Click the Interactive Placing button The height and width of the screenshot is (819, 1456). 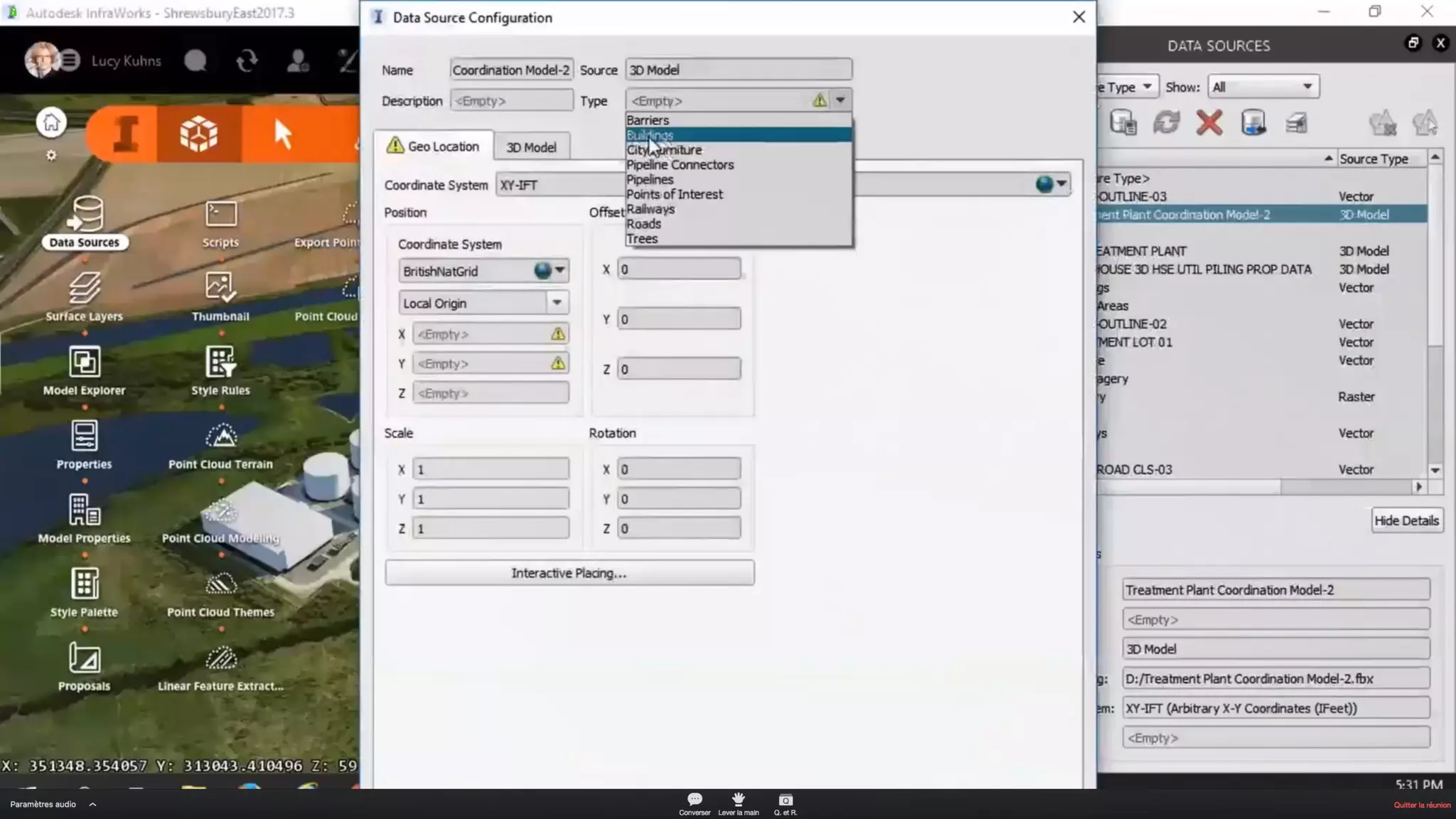569,573
